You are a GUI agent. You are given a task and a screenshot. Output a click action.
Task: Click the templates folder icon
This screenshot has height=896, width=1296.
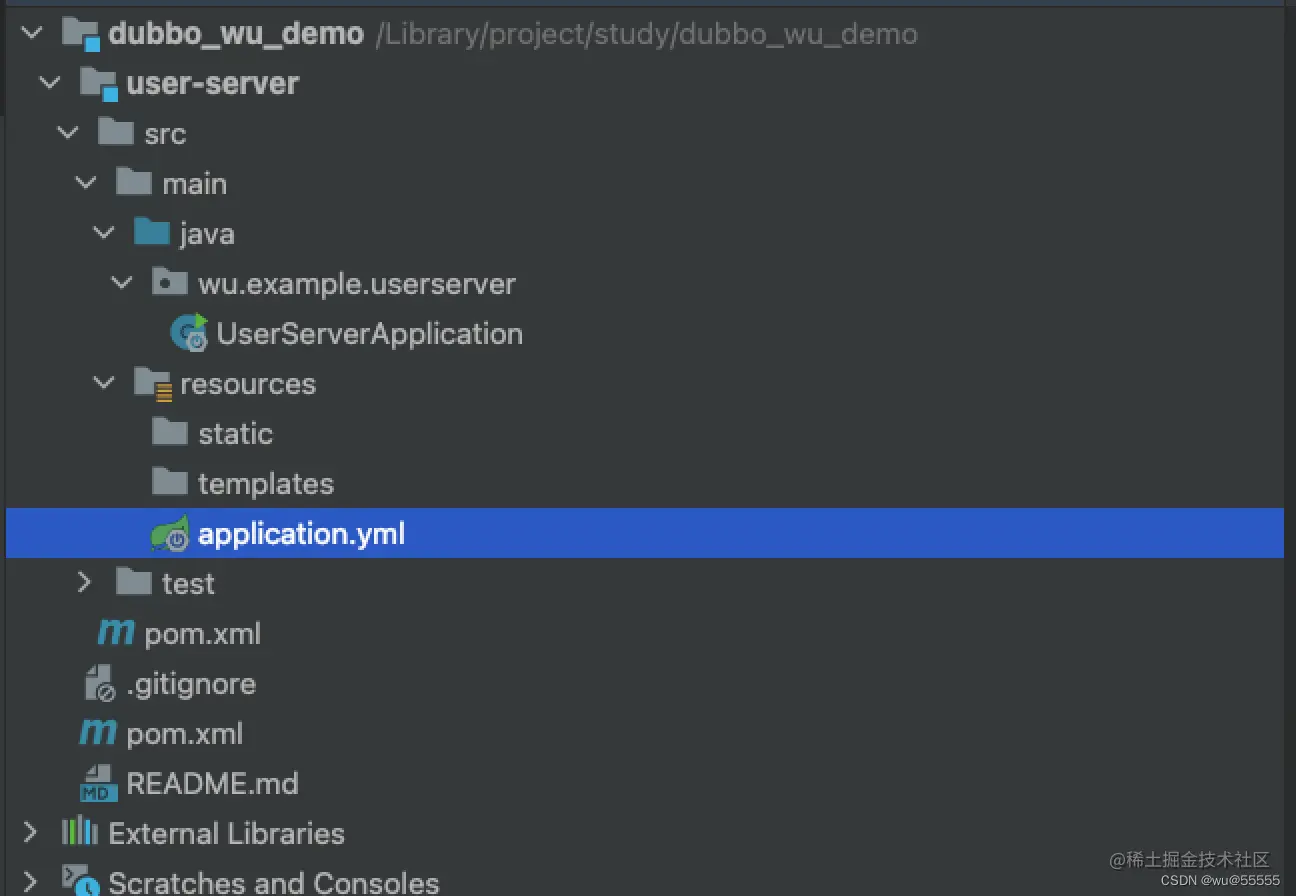click(x=170, y=483)
